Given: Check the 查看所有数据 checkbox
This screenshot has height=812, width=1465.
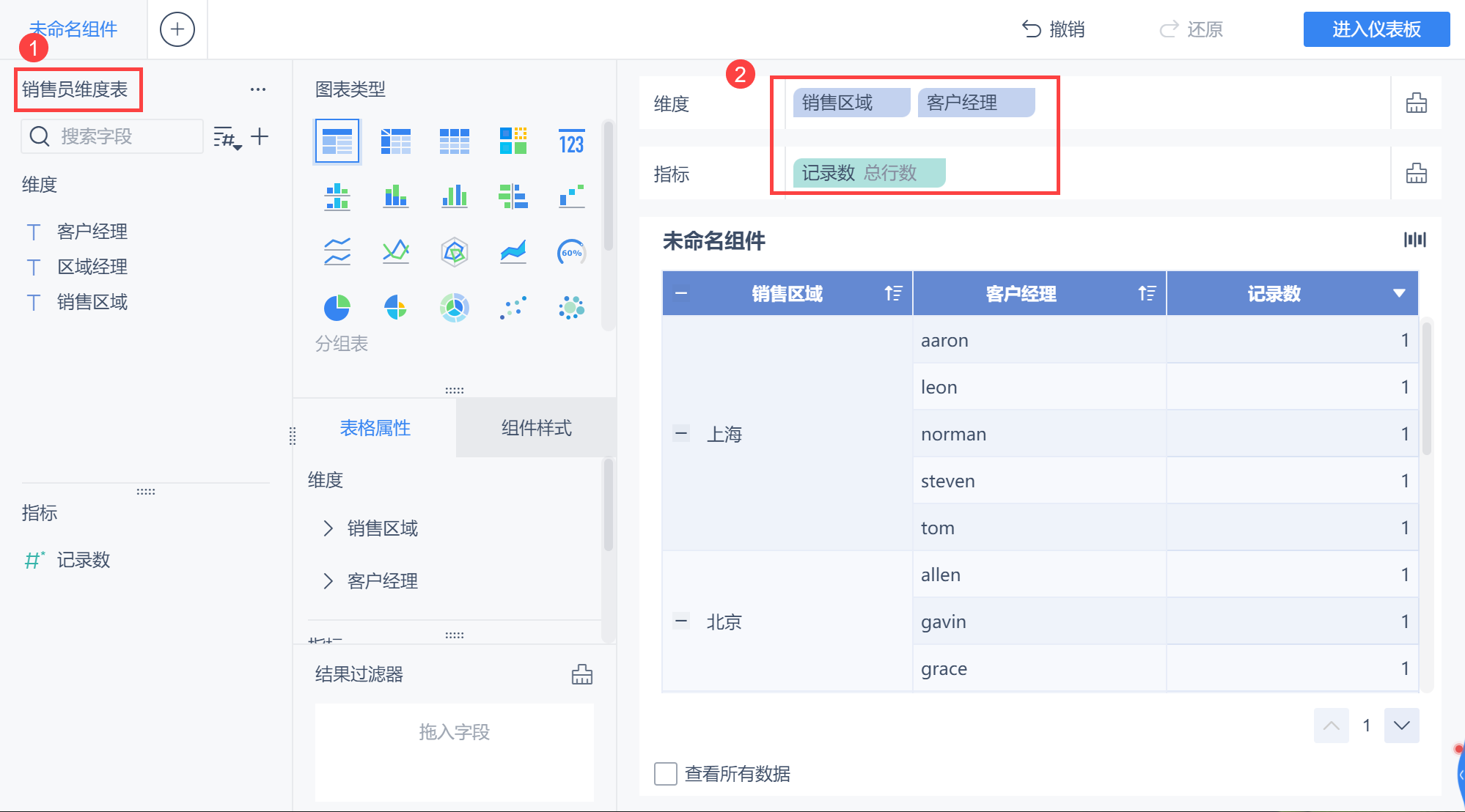Looking at the screenshot, I should coord(666,774).
